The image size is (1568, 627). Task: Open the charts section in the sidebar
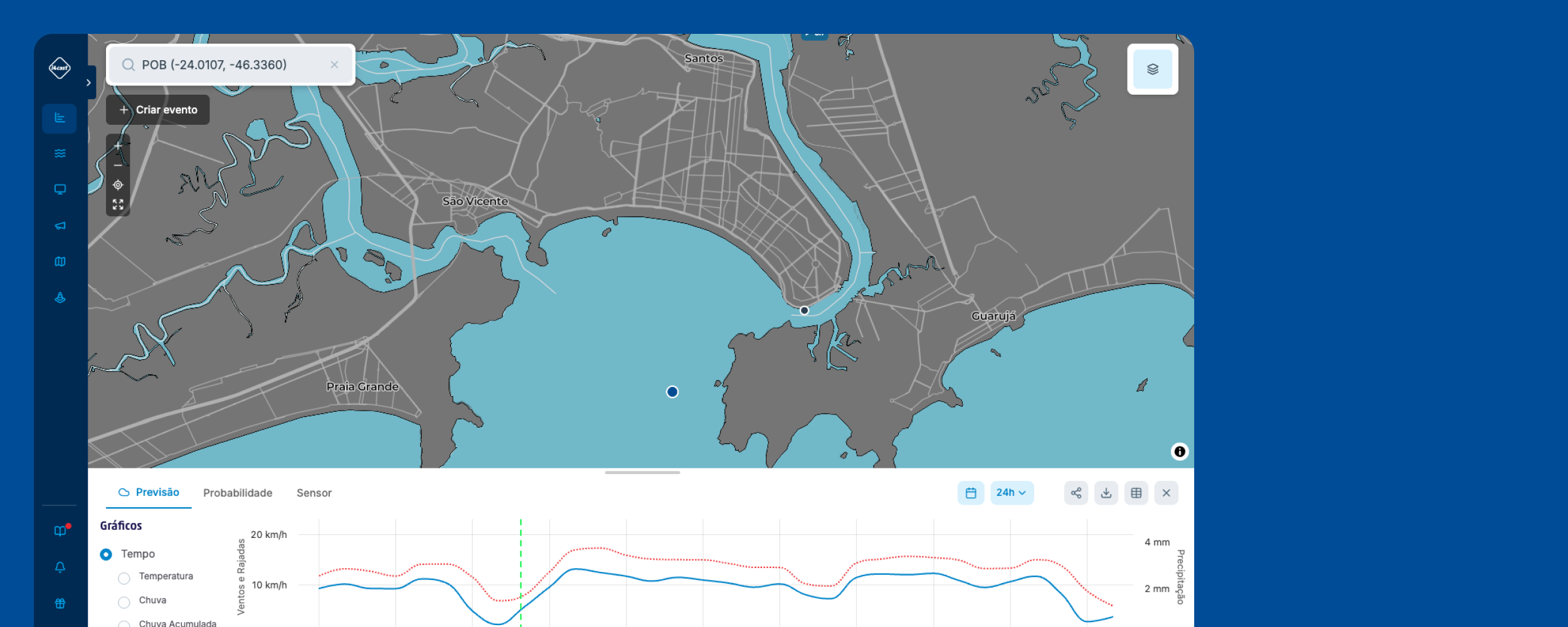(x=60, y=118)
